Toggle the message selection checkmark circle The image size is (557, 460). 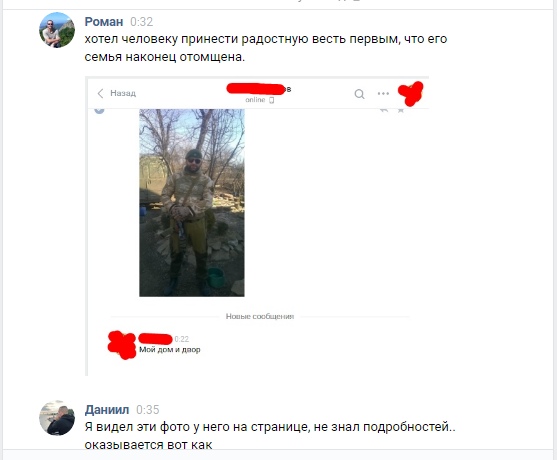(99, 110)
